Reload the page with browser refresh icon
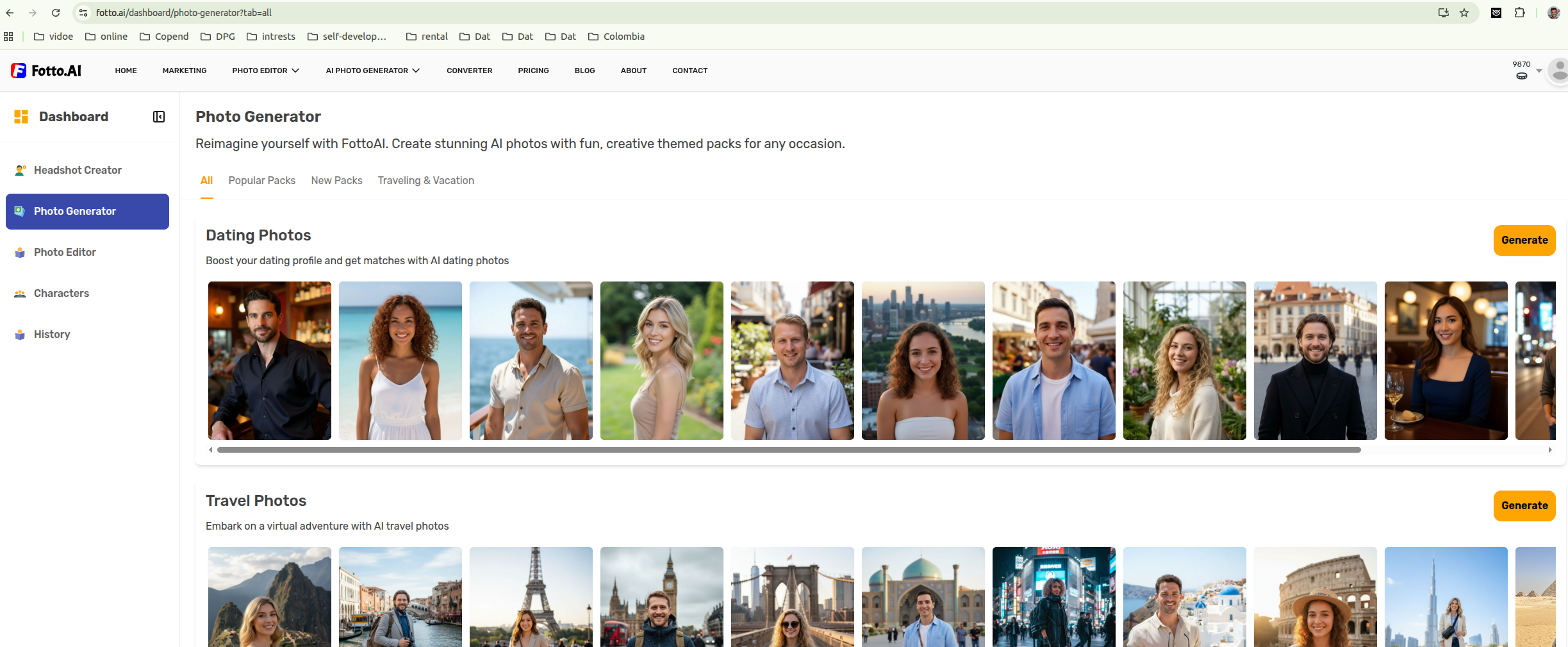Viewport: 1568px width, 647px height. (56, 13)
